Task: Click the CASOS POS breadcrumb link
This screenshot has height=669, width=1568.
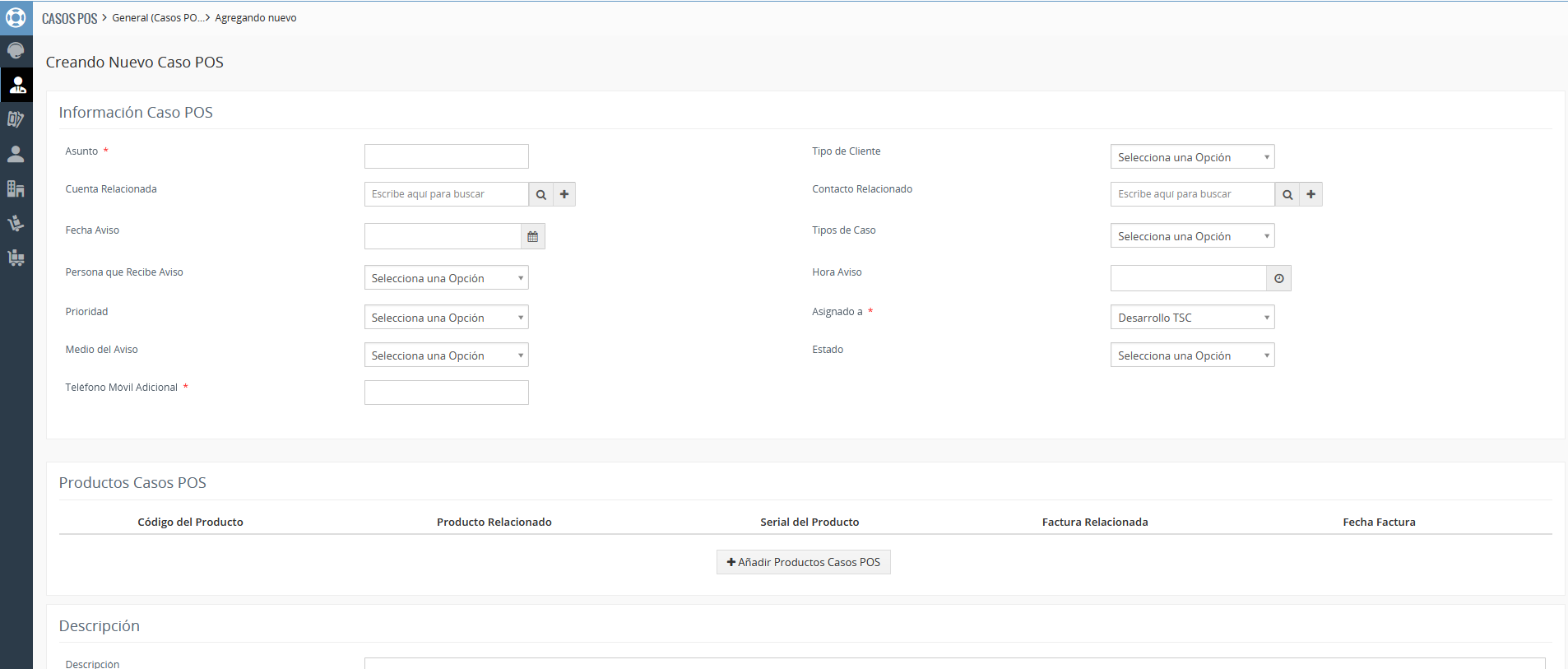Action: point(70,18)
